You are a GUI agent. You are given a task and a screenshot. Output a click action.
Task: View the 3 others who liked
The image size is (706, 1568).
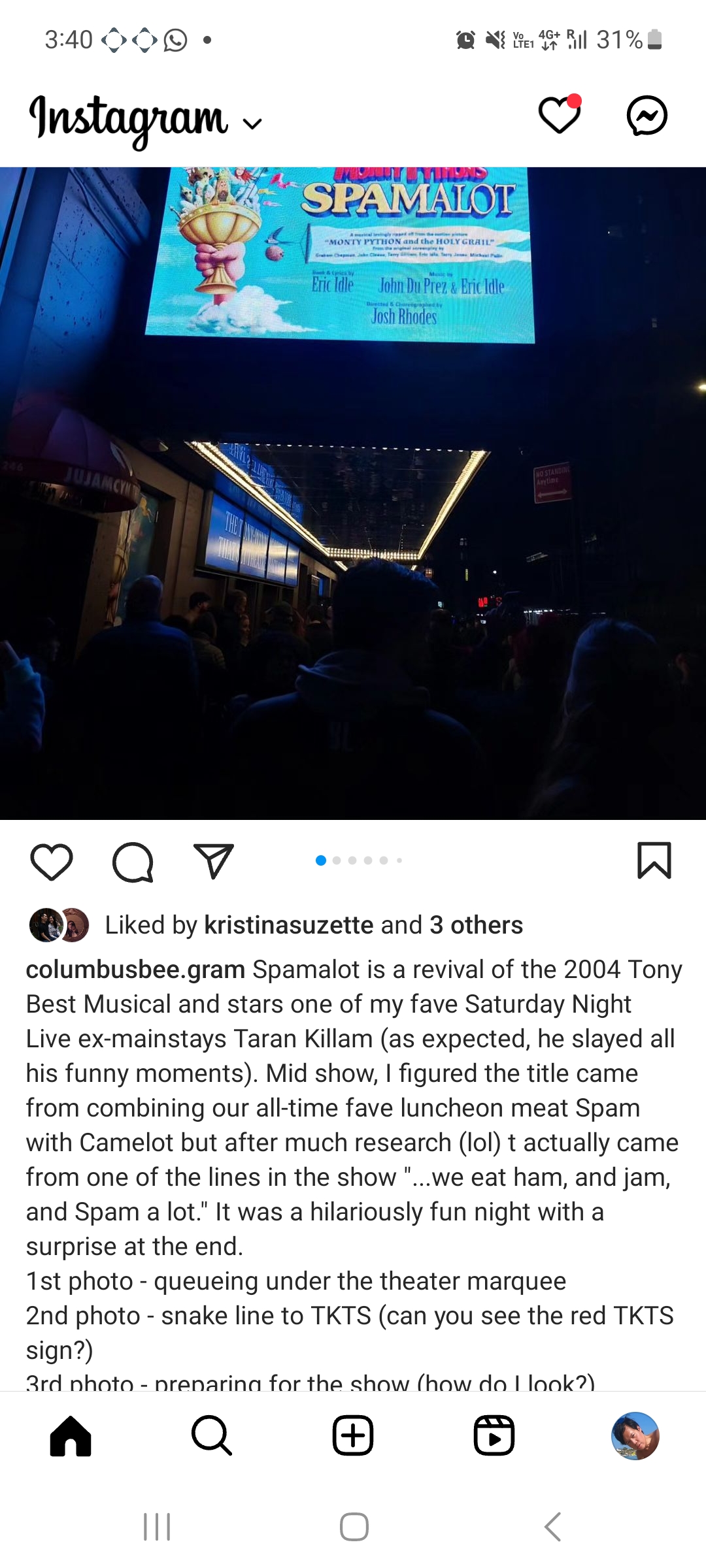pyautogui.click(x=477, y=925)
